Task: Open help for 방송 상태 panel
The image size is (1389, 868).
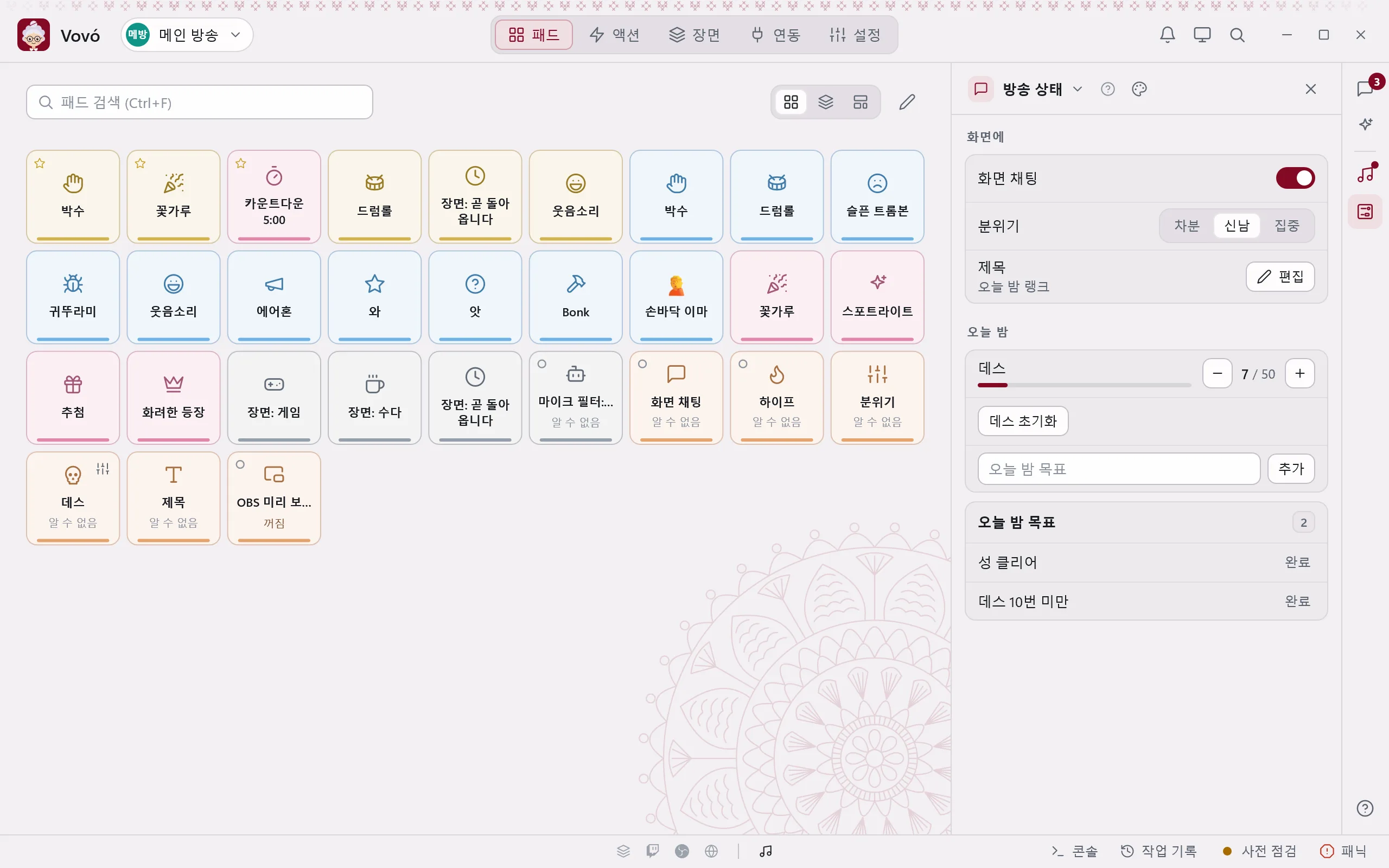Action: tap(1108, 89)
